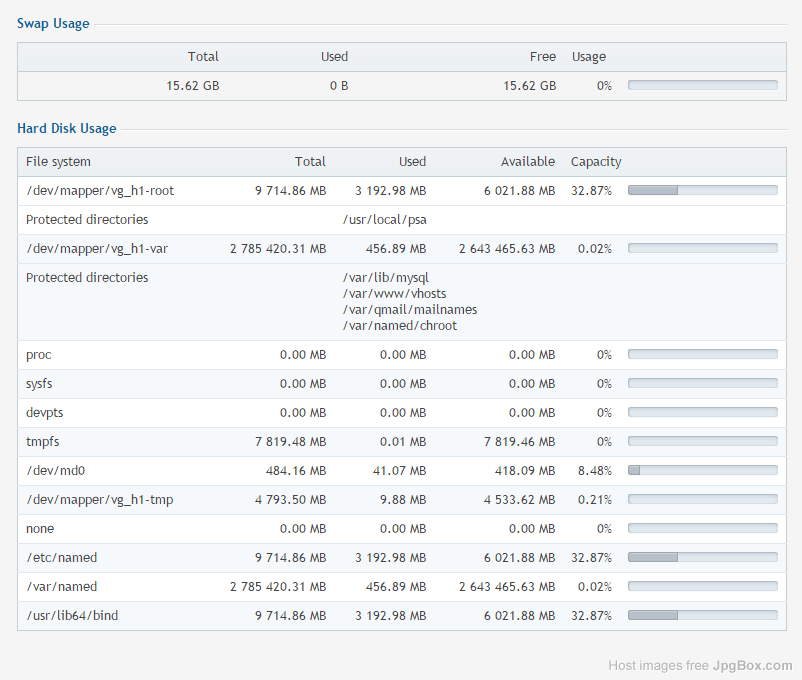The width and height of the screenshot is (802, 680).
Task: Select the /dev/mapper/vg_h1-tmp file system name
Action: (99, 500)
